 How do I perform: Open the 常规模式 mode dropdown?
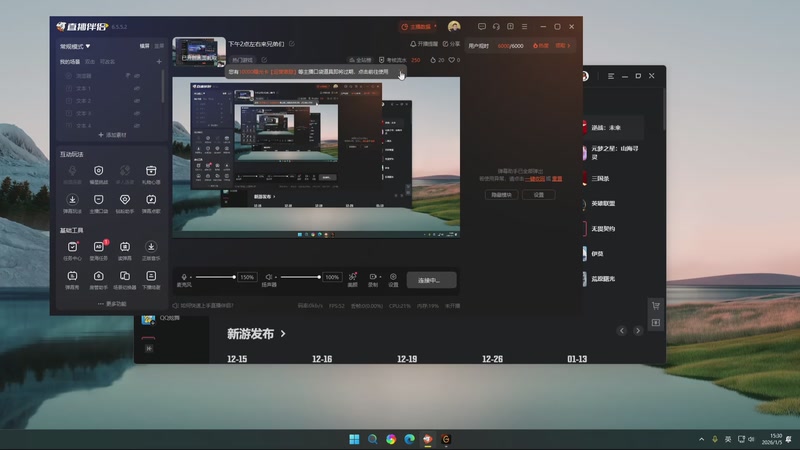pyautogui.click(x=75, y=46)
